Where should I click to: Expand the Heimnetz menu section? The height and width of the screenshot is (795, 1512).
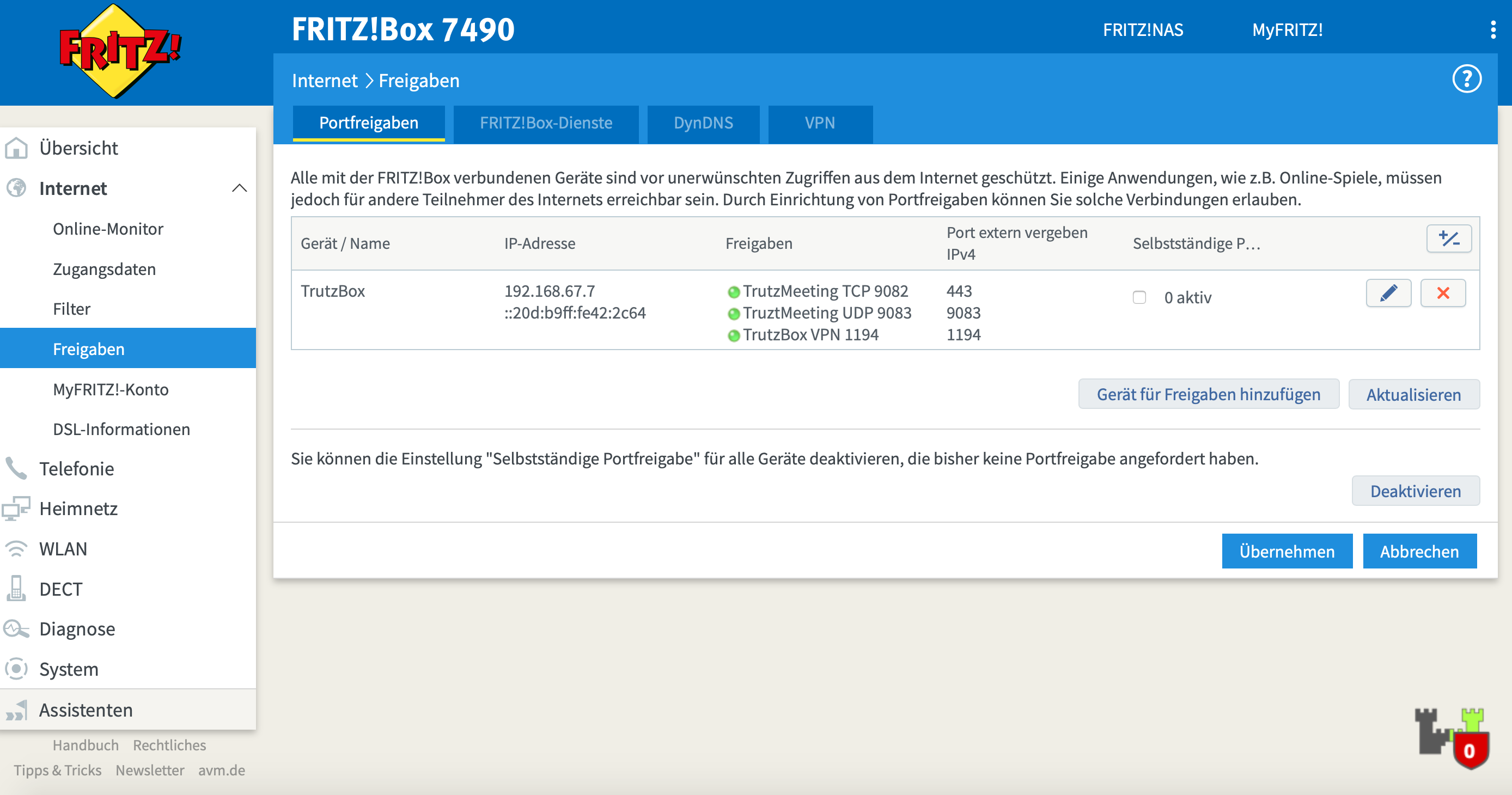click(78, 509)
